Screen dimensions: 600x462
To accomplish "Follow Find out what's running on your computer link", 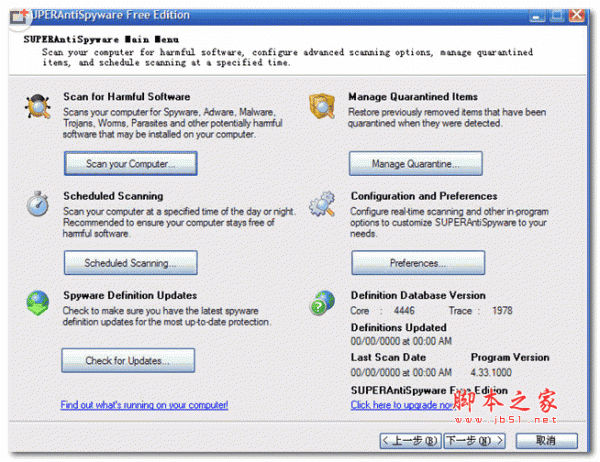I will point(144,405).
